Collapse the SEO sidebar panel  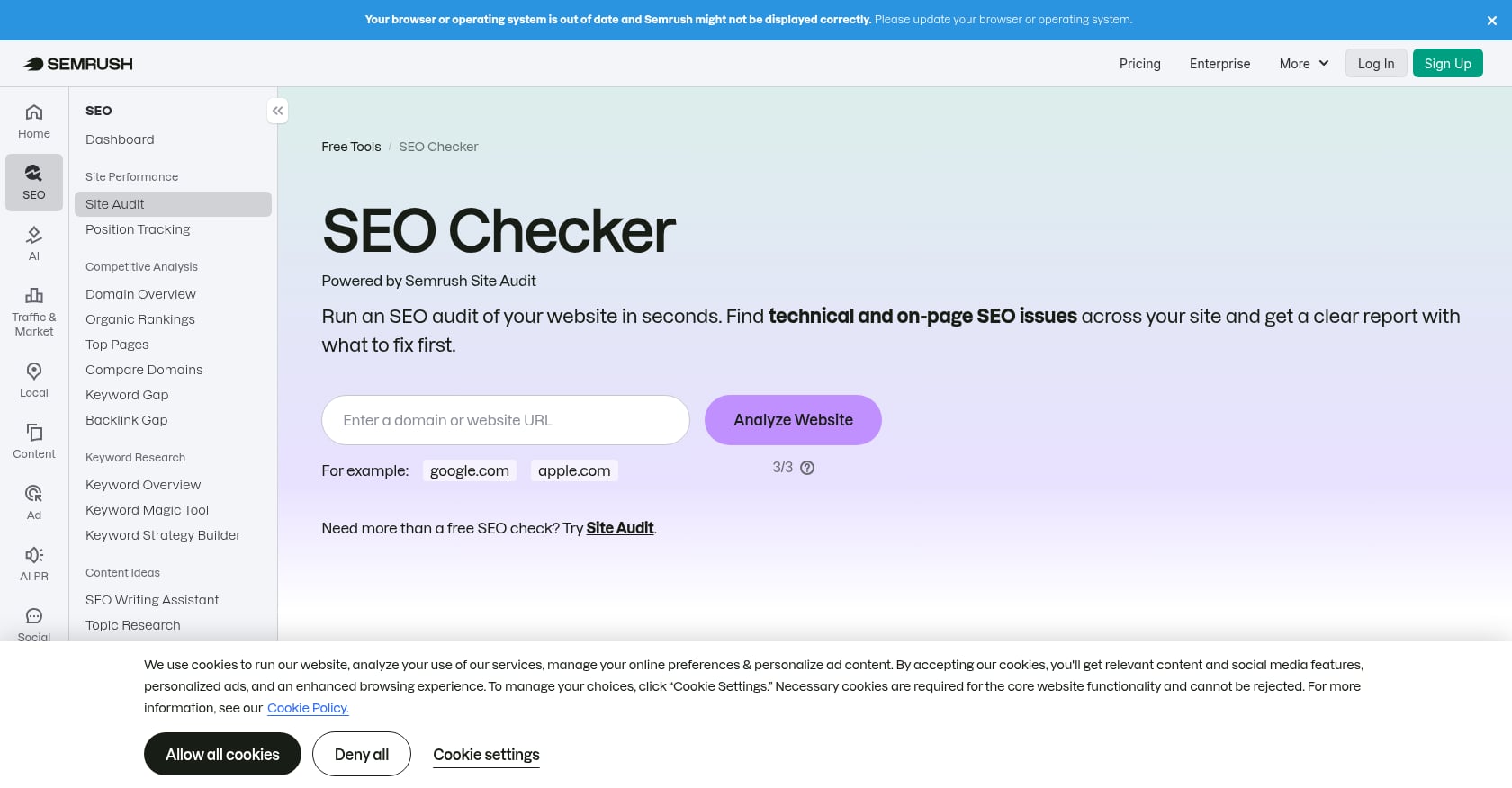click(278, 111)
